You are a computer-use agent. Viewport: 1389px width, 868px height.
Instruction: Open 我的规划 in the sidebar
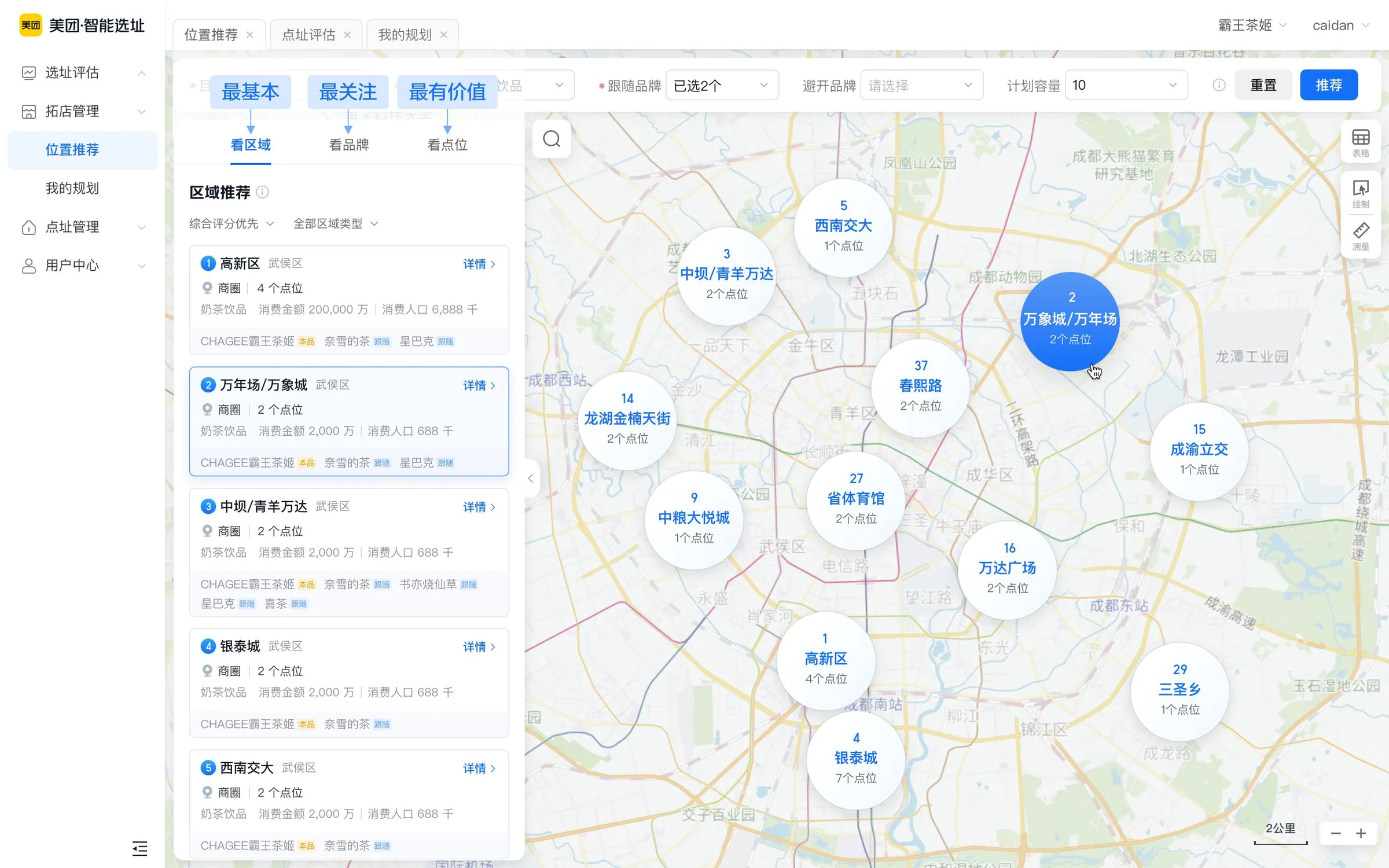(72, 188)
